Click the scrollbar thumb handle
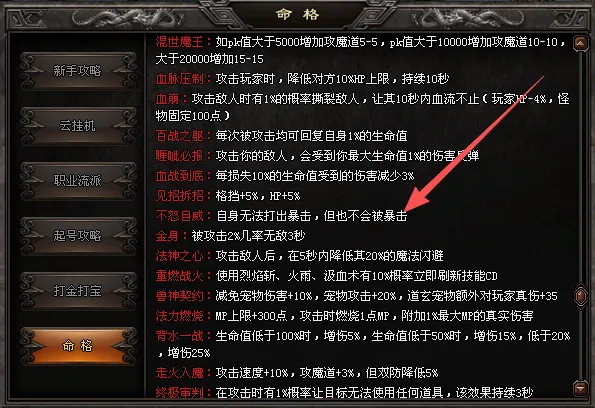Viewport: 595px width, 408px height. [581, 296]
